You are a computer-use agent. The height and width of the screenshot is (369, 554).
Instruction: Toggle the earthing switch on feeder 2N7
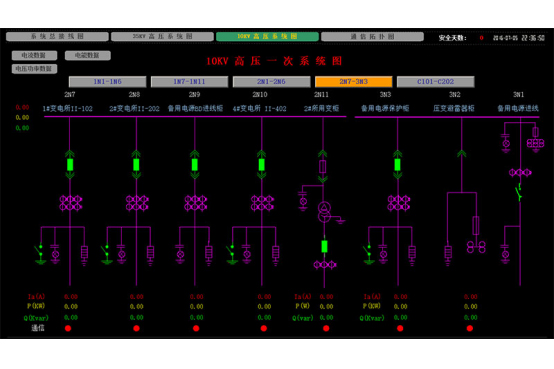pos(40,254)
